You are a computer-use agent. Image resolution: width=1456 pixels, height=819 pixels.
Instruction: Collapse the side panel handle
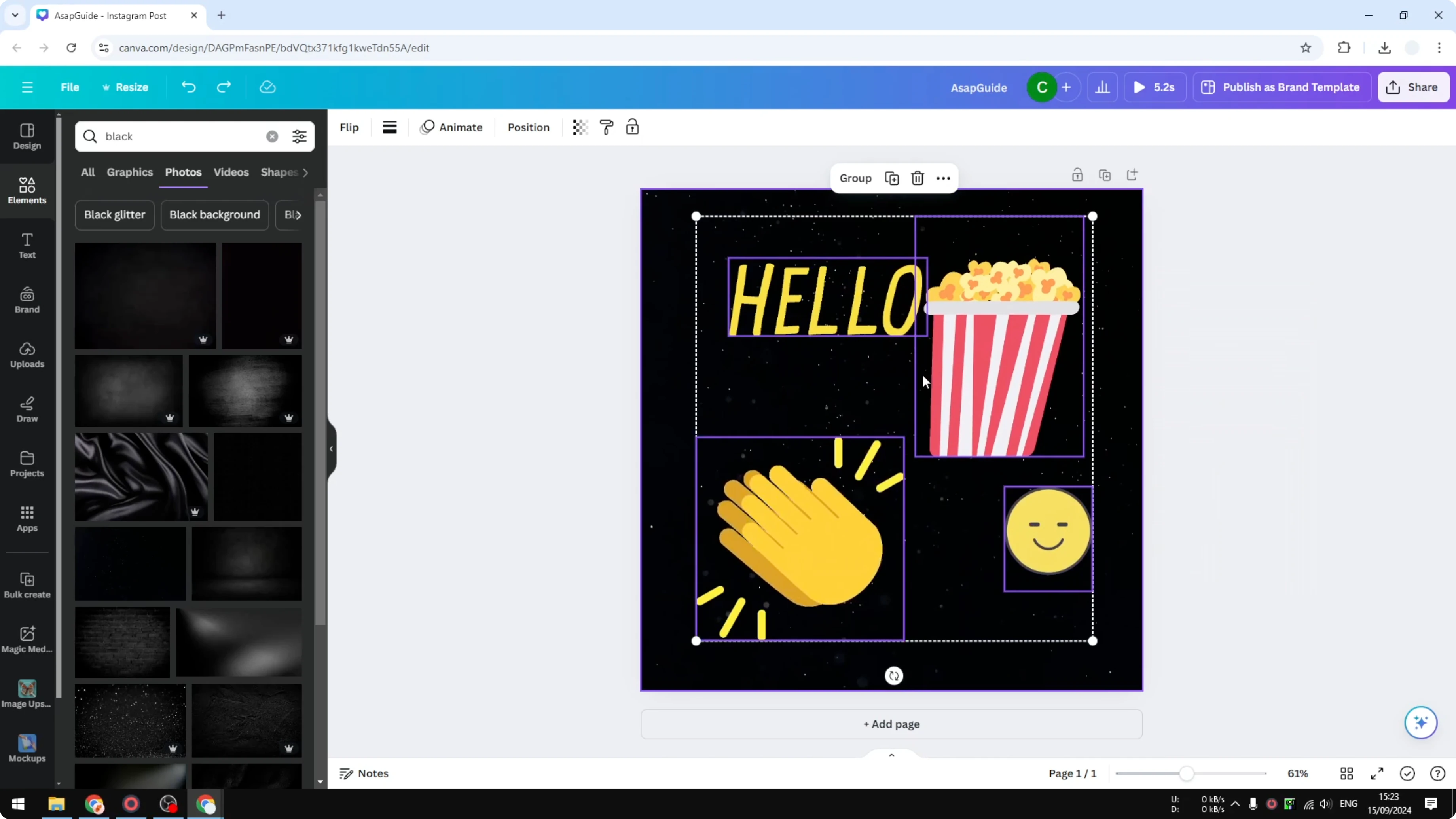coord(331,449)
